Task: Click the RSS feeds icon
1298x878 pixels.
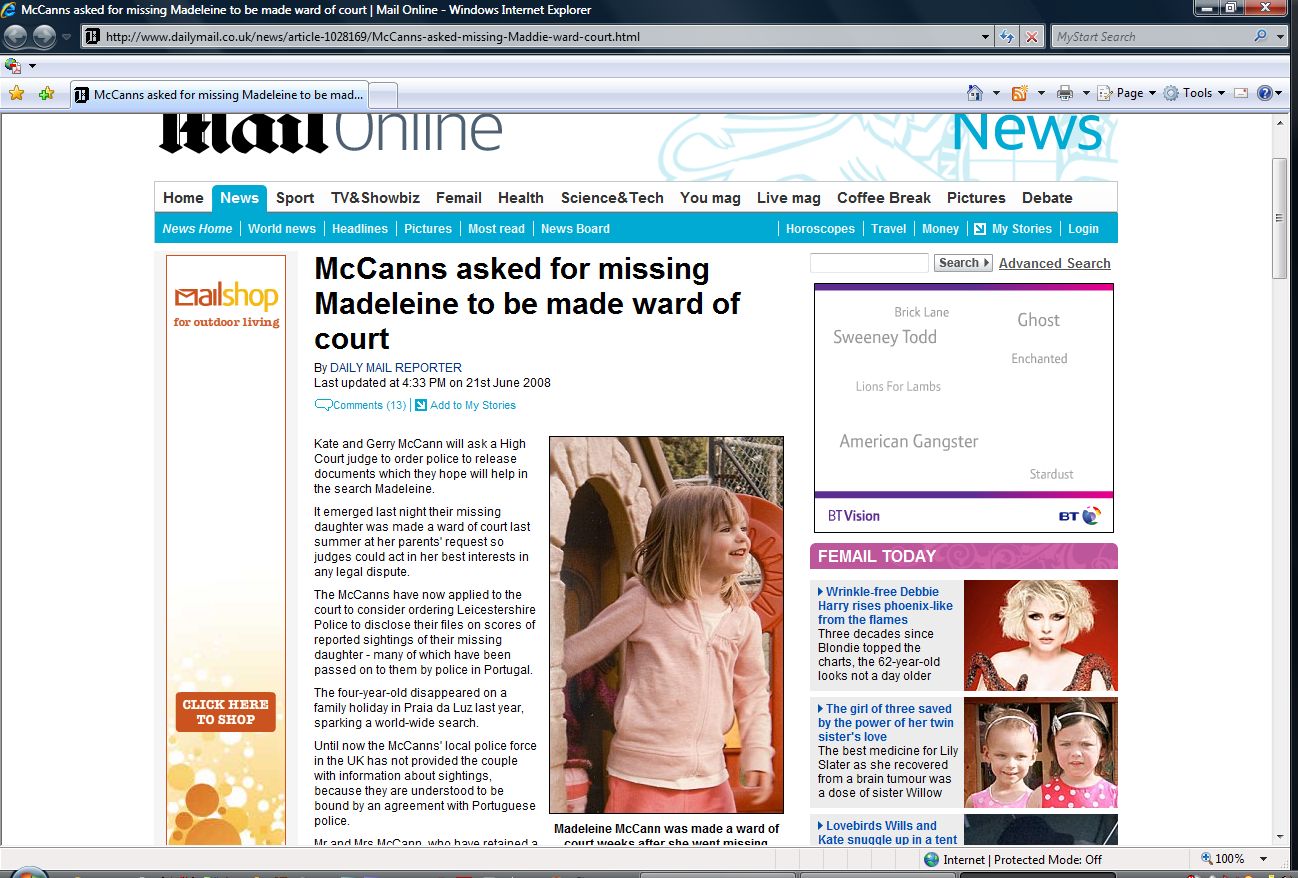Action: pyautogui.click(x=1020, y=93)
